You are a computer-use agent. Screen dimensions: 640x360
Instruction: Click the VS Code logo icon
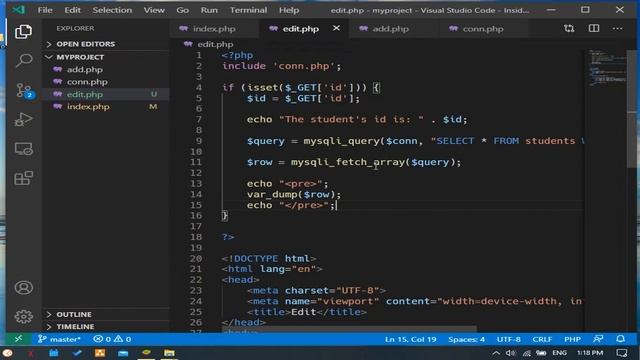[x=18, y=9]
